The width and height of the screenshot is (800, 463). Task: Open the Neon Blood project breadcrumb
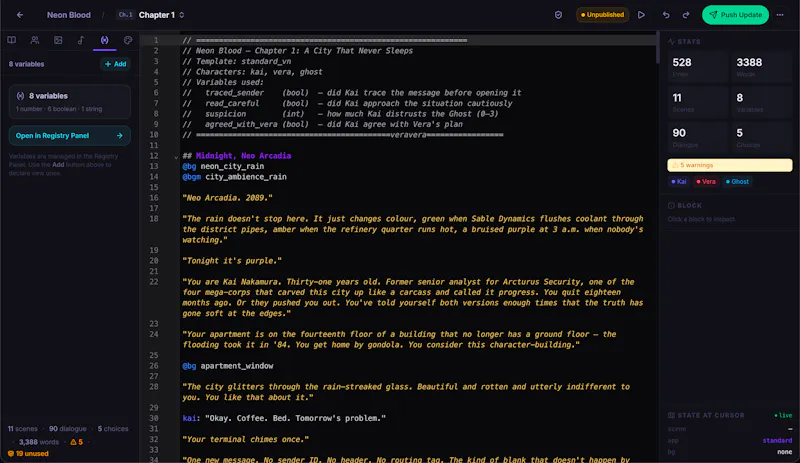tap(69, 15)
